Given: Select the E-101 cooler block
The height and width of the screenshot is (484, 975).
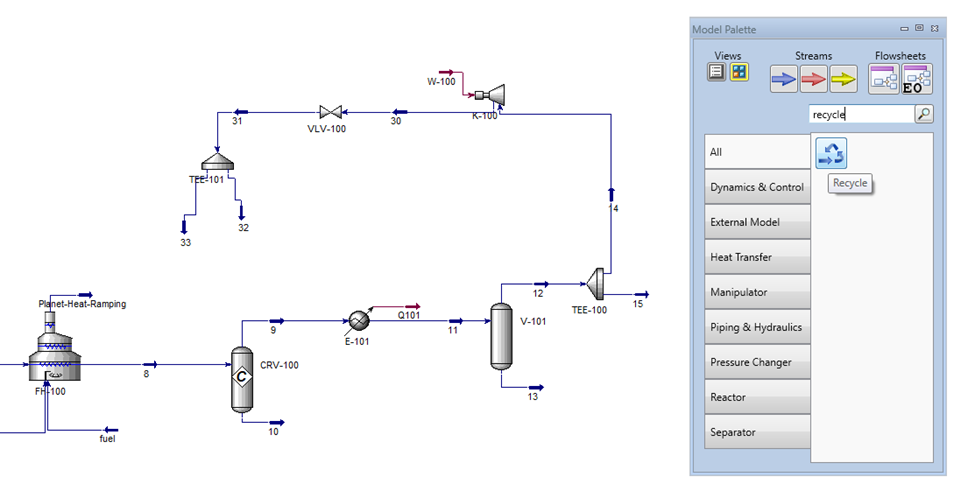Looking at the screenshot, I should coord(359,321).
